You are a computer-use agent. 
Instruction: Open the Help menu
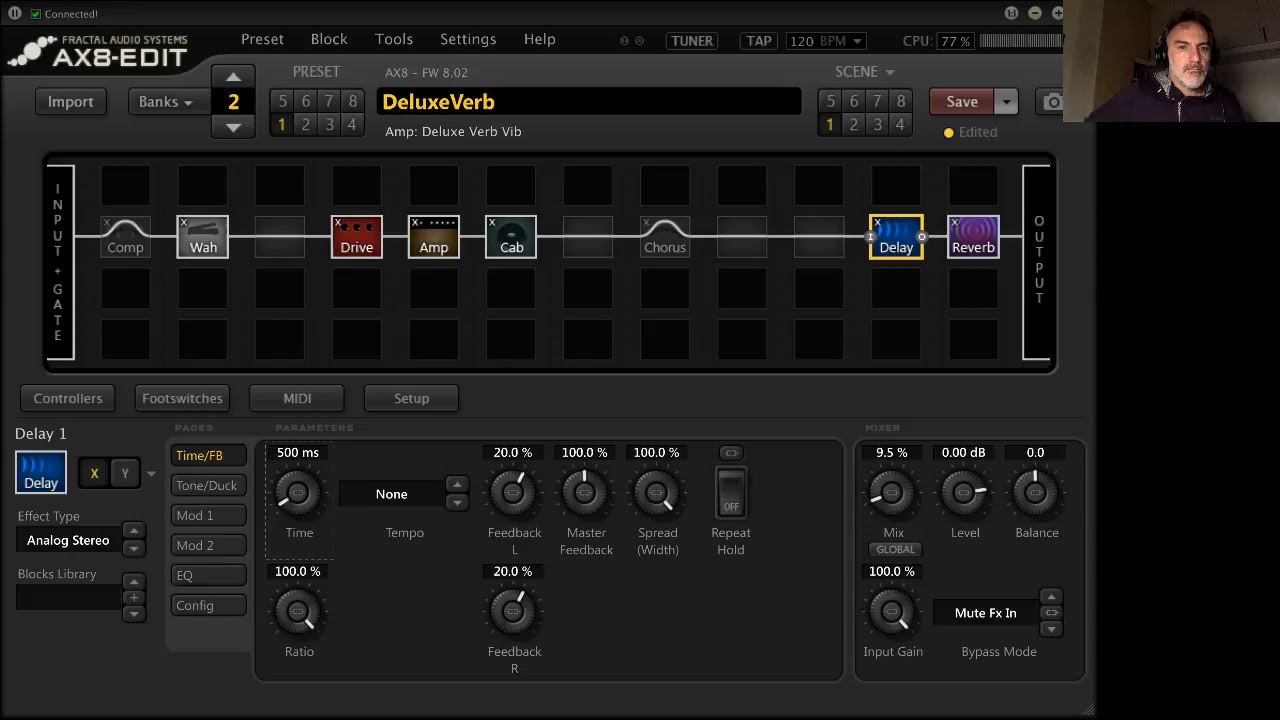tap(539, 39)
